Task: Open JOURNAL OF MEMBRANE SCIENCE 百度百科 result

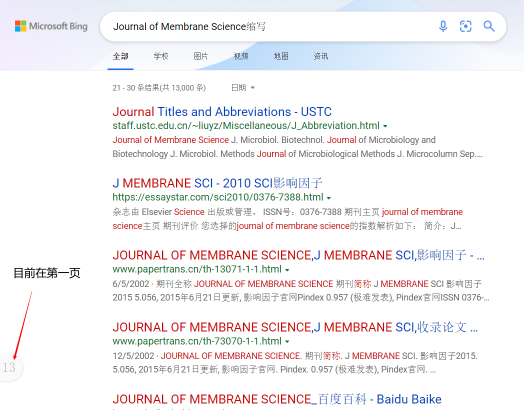Action: 277,399
